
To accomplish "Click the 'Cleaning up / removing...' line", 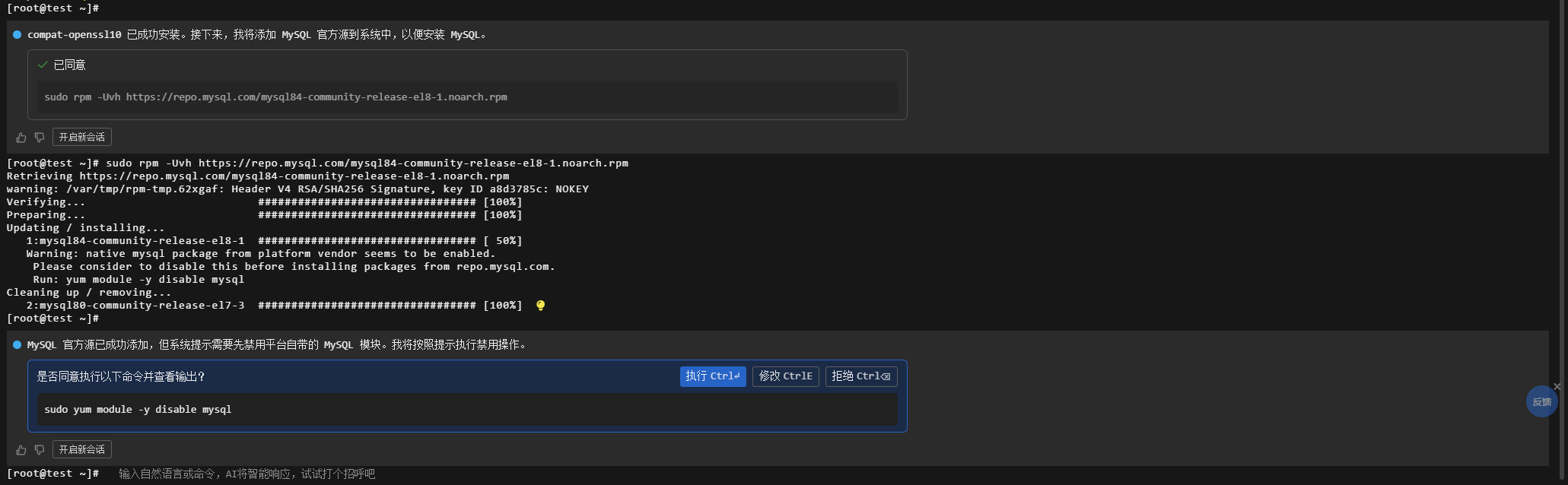I will [89, 293].
